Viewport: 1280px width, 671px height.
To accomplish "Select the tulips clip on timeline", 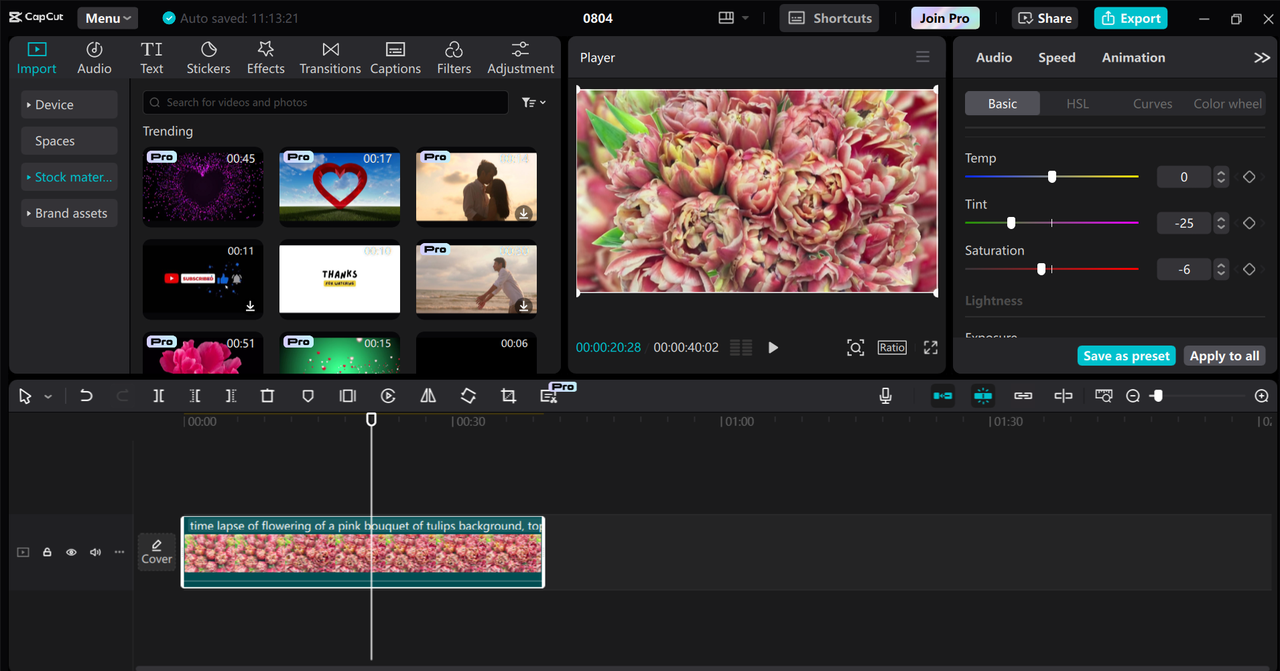I will coord(362,552).
